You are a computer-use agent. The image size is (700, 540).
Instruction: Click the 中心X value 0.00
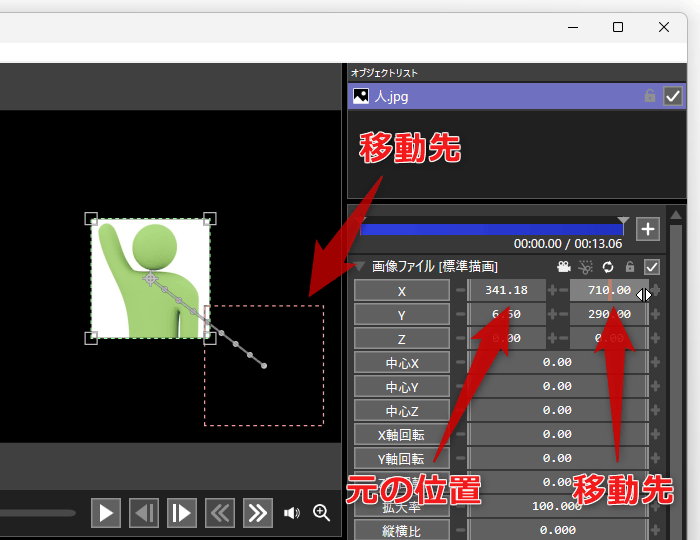(x=558, y=362)
